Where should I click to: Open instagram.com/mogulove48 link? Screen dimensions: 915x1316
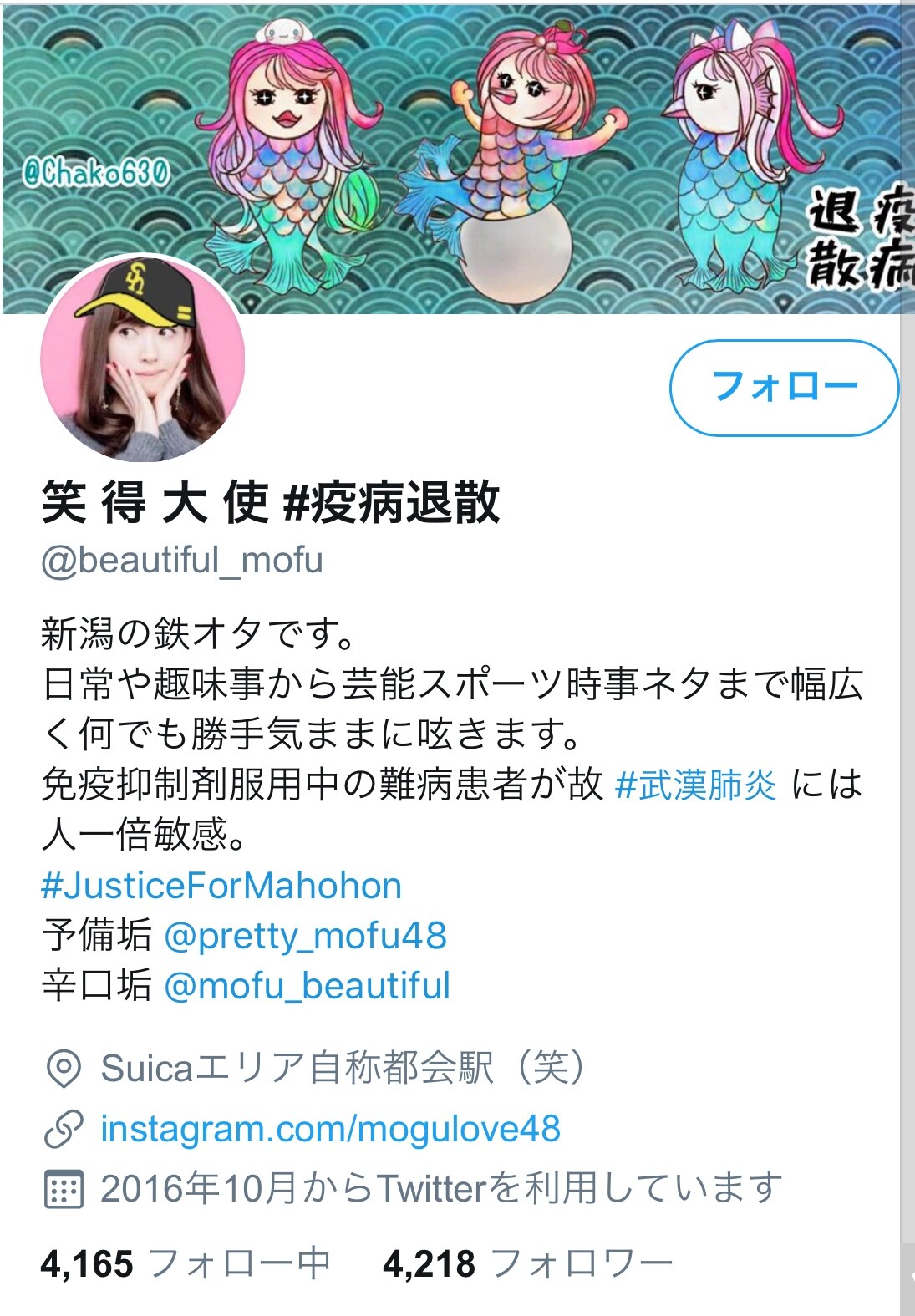pos(330,1129)
